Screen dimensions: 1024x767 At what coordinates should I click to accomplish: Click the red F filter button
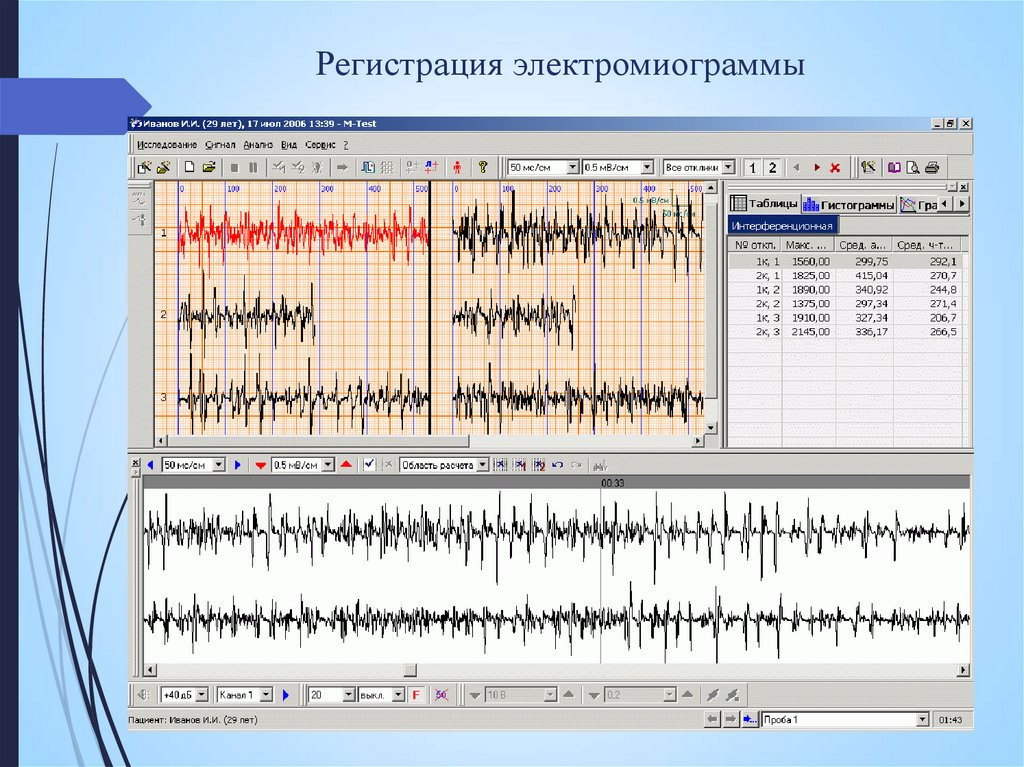coord(416,694)
